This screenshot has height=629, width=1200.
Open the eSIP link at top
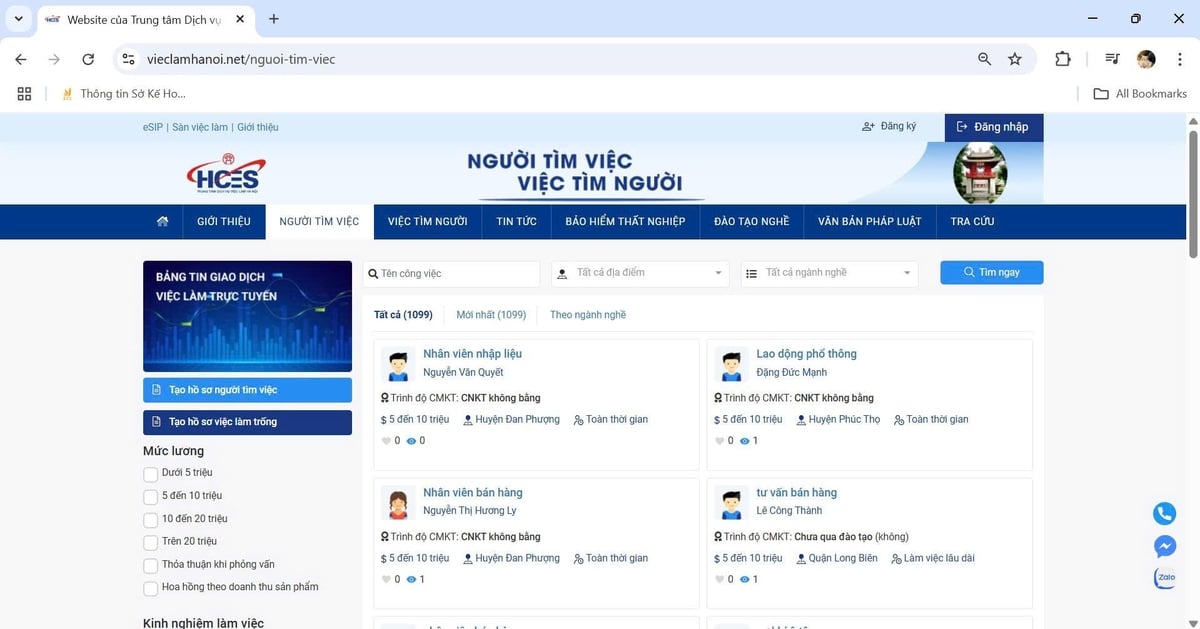point(153,127)
